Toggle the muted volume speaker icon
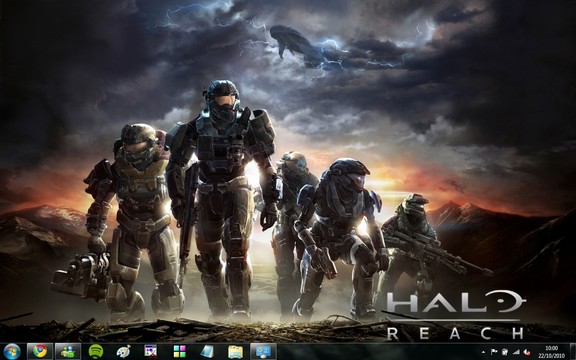Image resolution: width=576 pixels, height=360 pixels. click(x=526, y=352)
